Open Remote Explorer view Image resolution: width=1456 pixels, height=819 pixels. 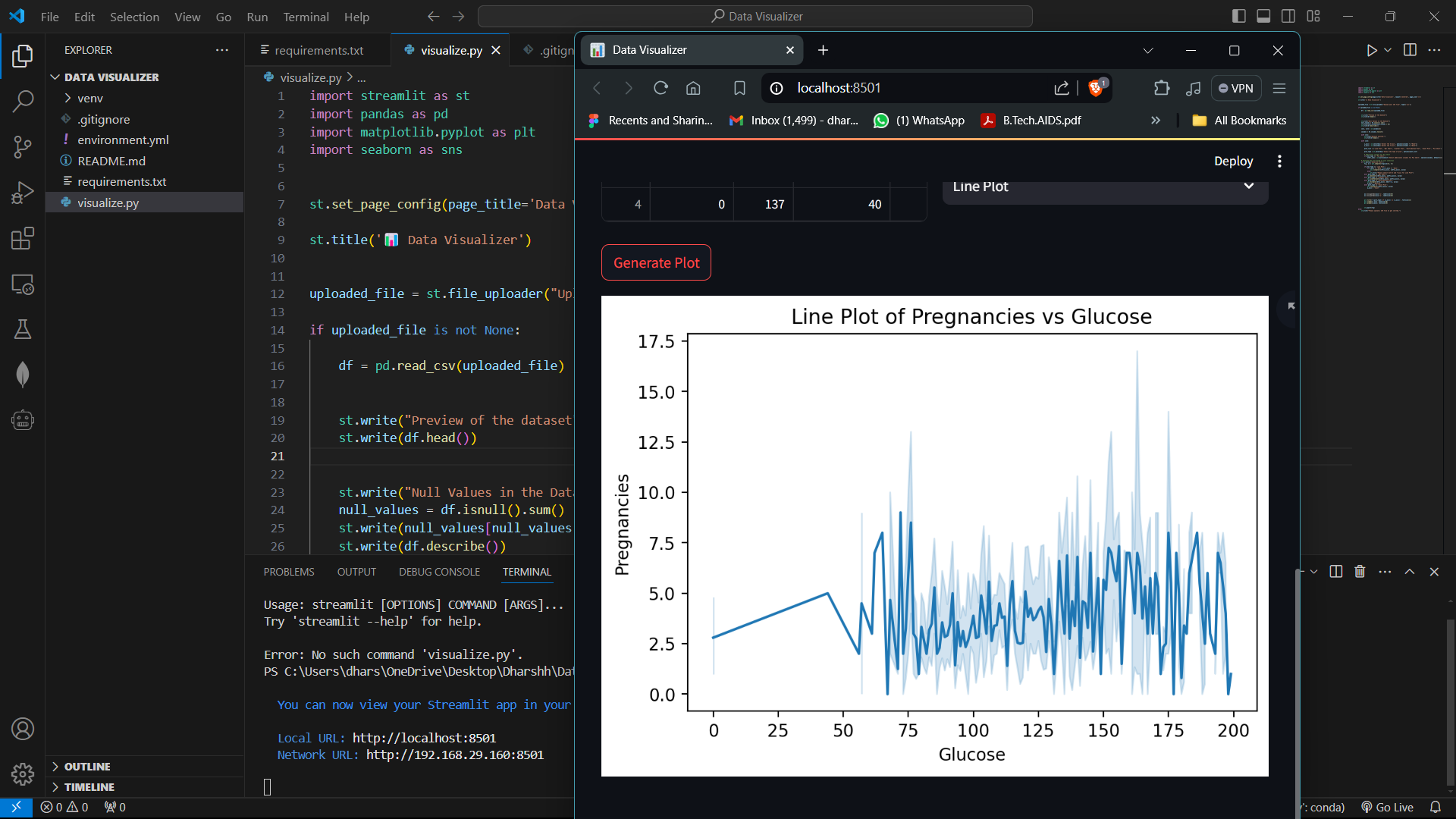tap(23, 284)
